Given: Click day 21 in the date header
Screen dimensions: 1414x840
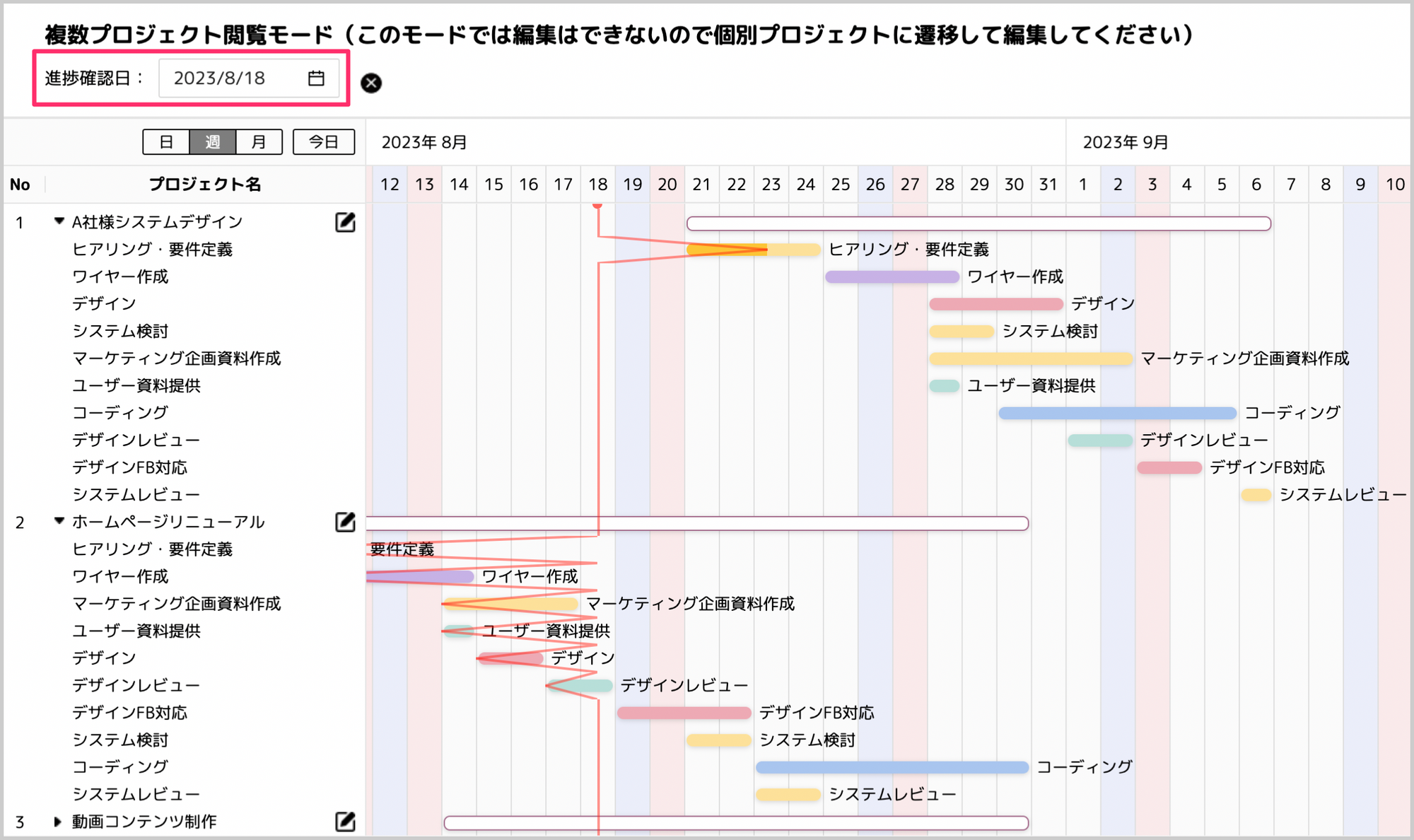Looking at the screenshot, I should tap(701, 185).
